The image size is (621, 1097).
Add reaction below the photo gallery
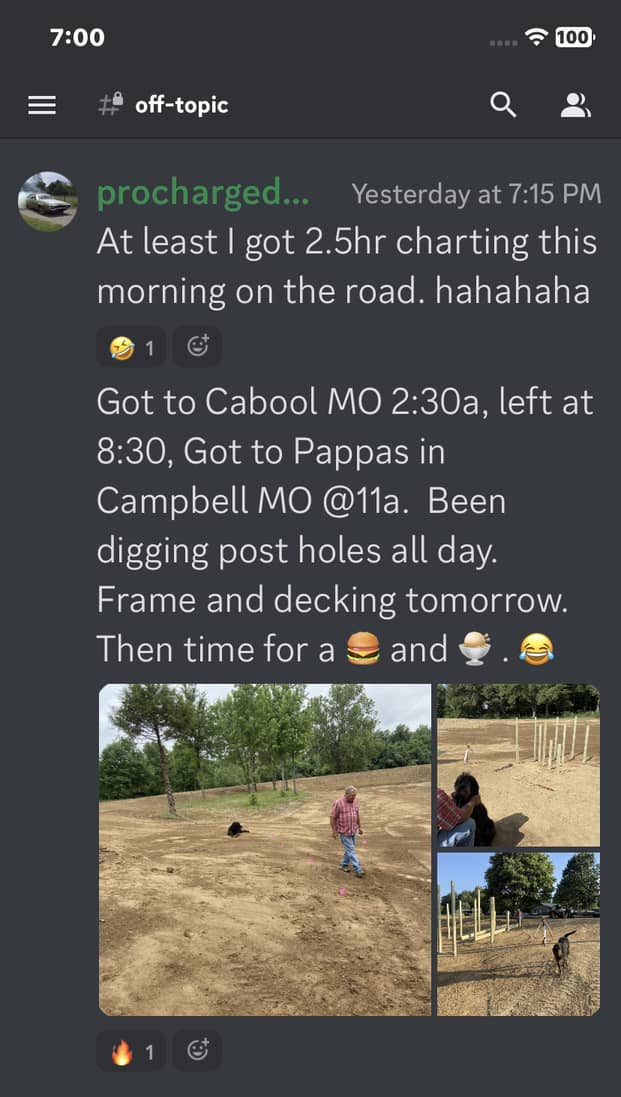click(x=197, y=1051)
